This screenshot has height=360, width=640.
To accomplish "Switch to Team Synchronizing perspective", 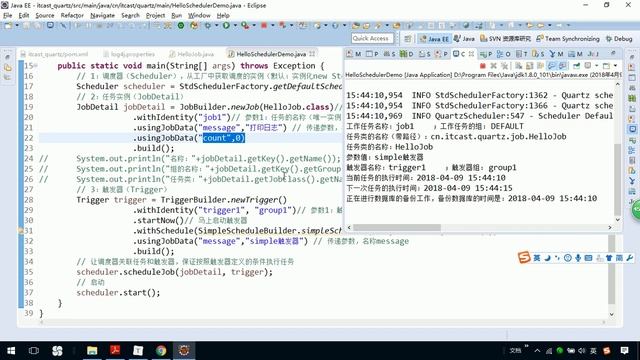I will (x=568, y=39).
